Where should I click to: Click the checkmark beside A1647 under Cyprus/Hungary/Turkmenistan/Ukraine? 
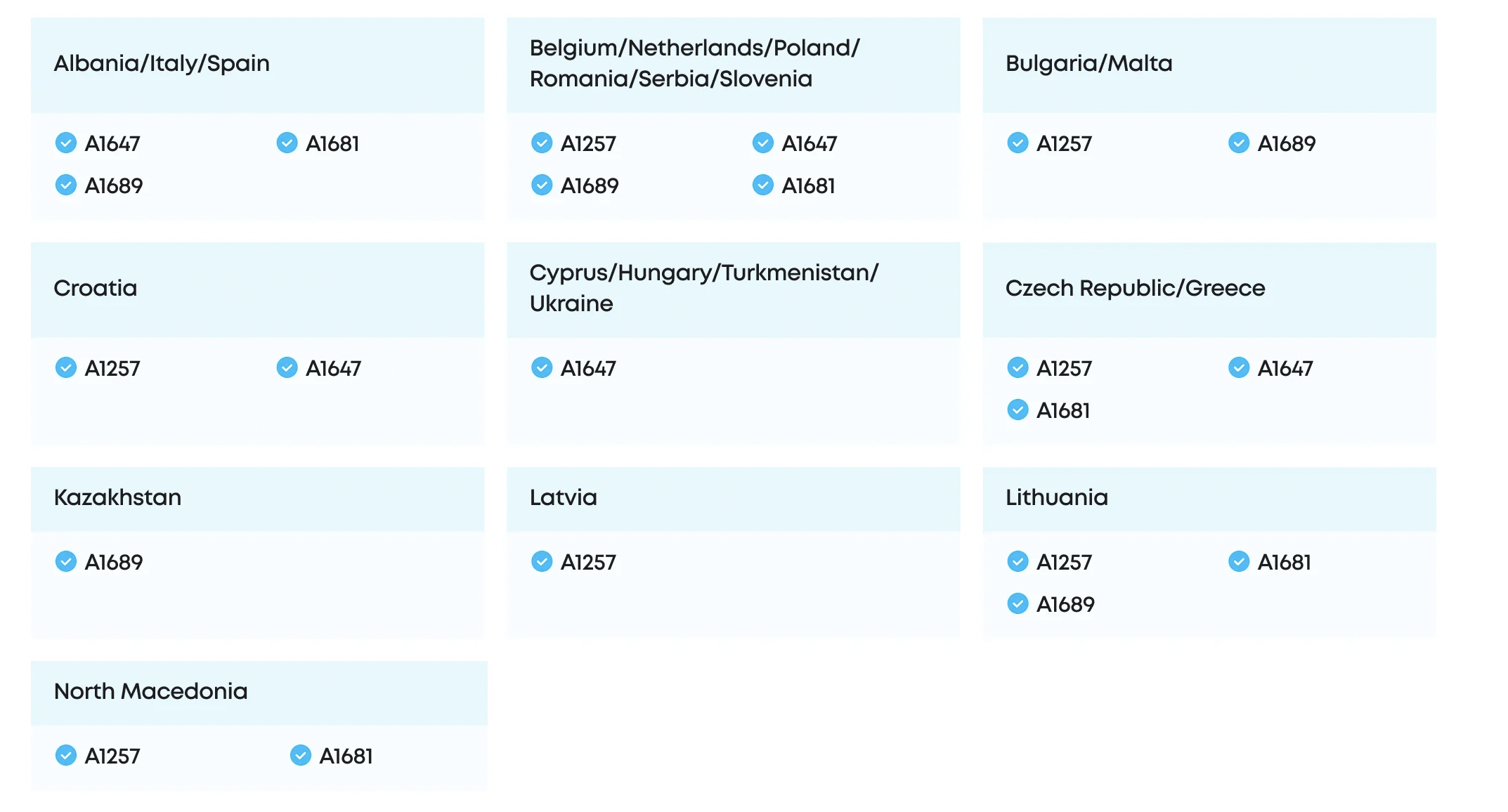coord(542,368)
